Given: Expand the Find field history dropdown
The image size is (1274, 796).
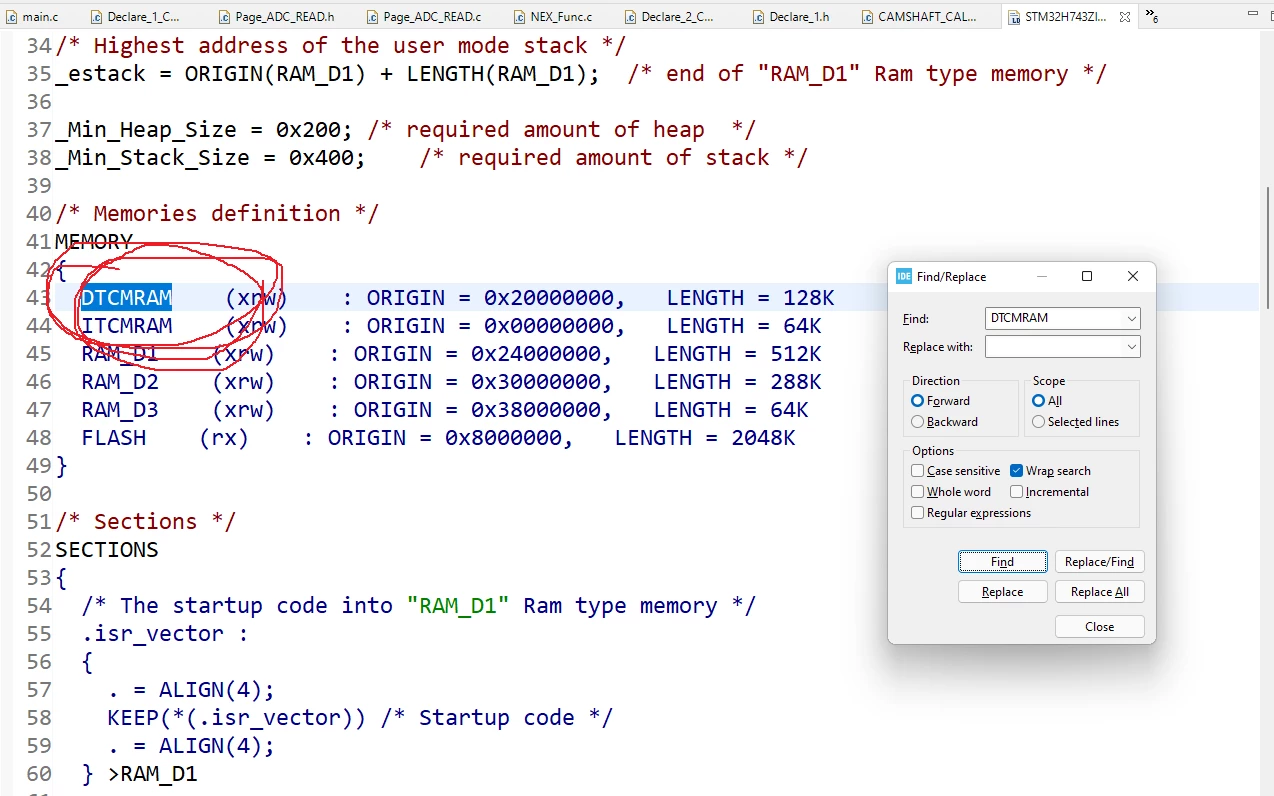Looking at the screenshot, I should [x=1131, y=319].
